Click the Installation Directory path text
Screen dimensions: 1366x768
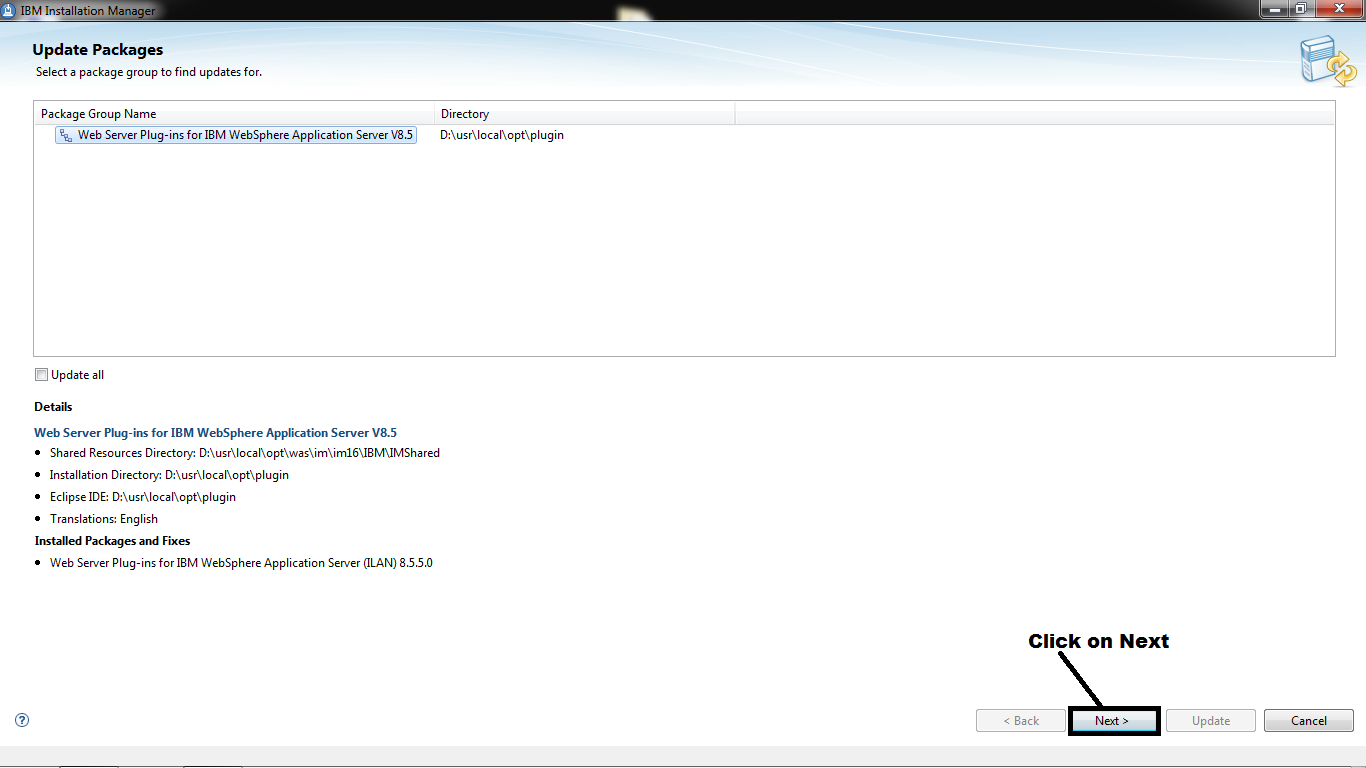pos(169,474)
